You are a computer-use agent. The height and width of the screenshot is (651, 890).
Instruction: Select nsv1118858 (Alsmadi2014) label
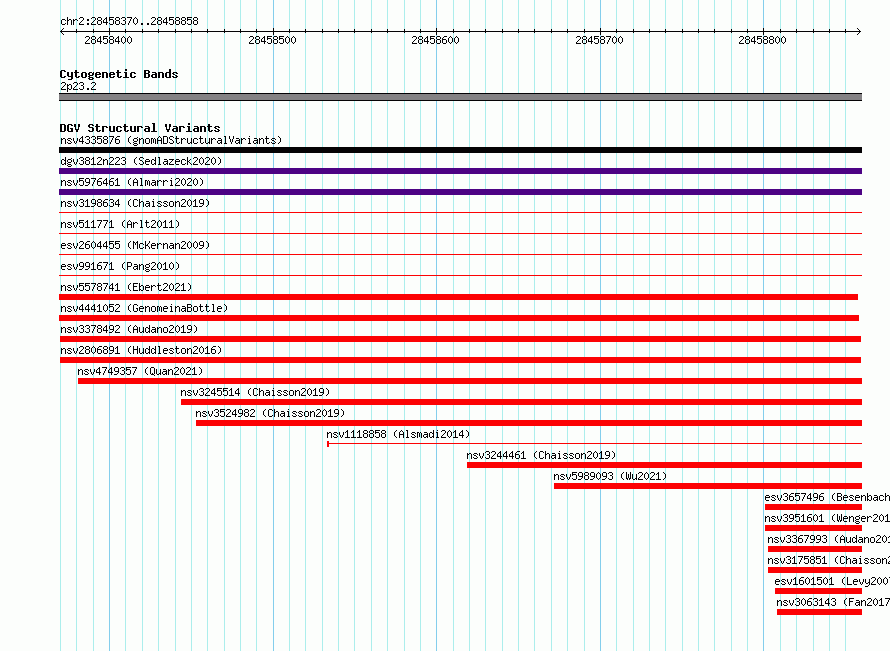(398, 434)
